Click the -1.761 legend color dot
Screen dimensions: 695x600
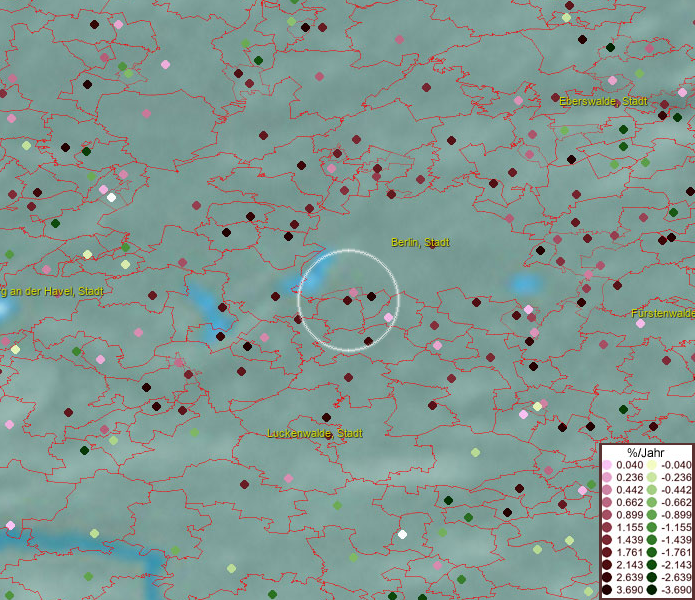pos(652,552)
